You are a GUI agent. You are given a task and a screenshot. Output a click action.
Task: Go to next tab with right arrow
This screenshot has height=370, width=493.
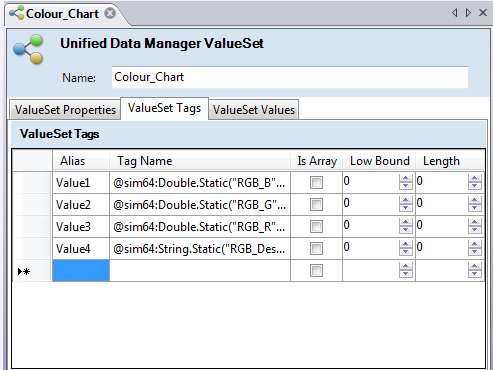(x=468, y=13)
